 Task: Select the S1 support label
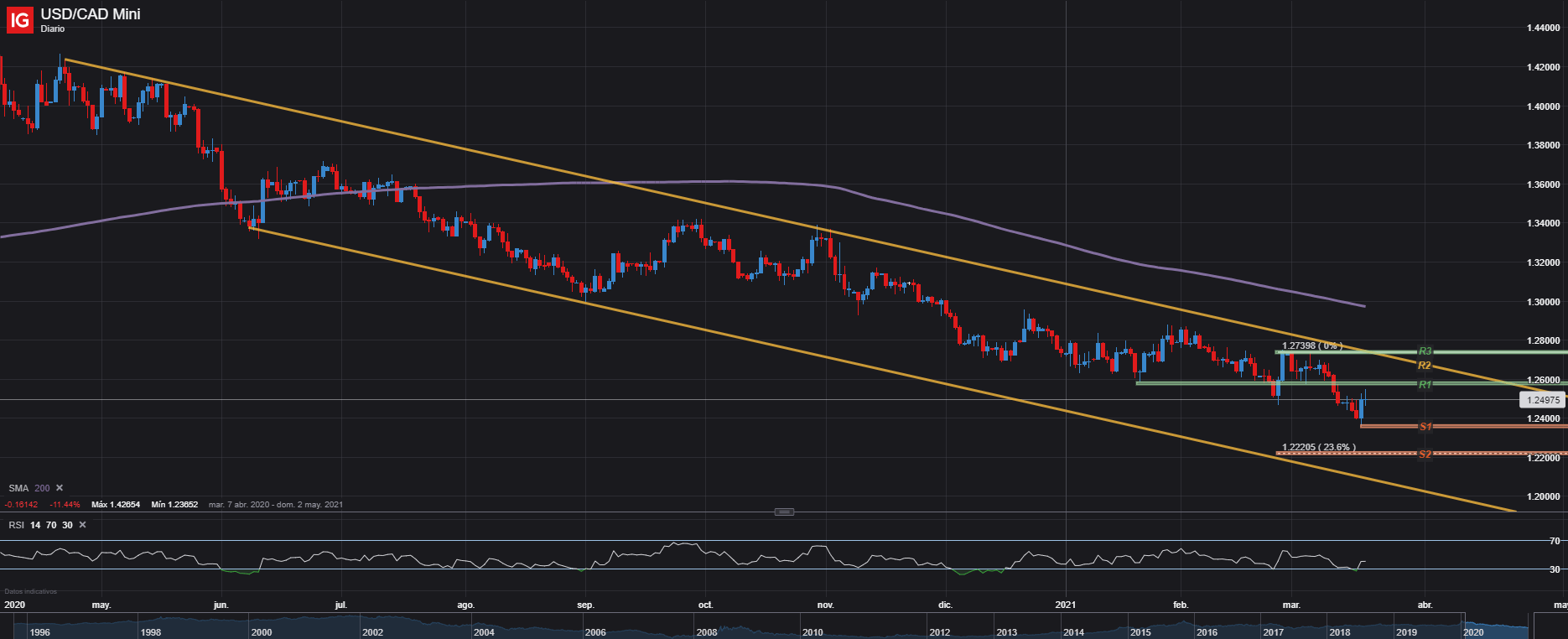tap(1425, 427)
